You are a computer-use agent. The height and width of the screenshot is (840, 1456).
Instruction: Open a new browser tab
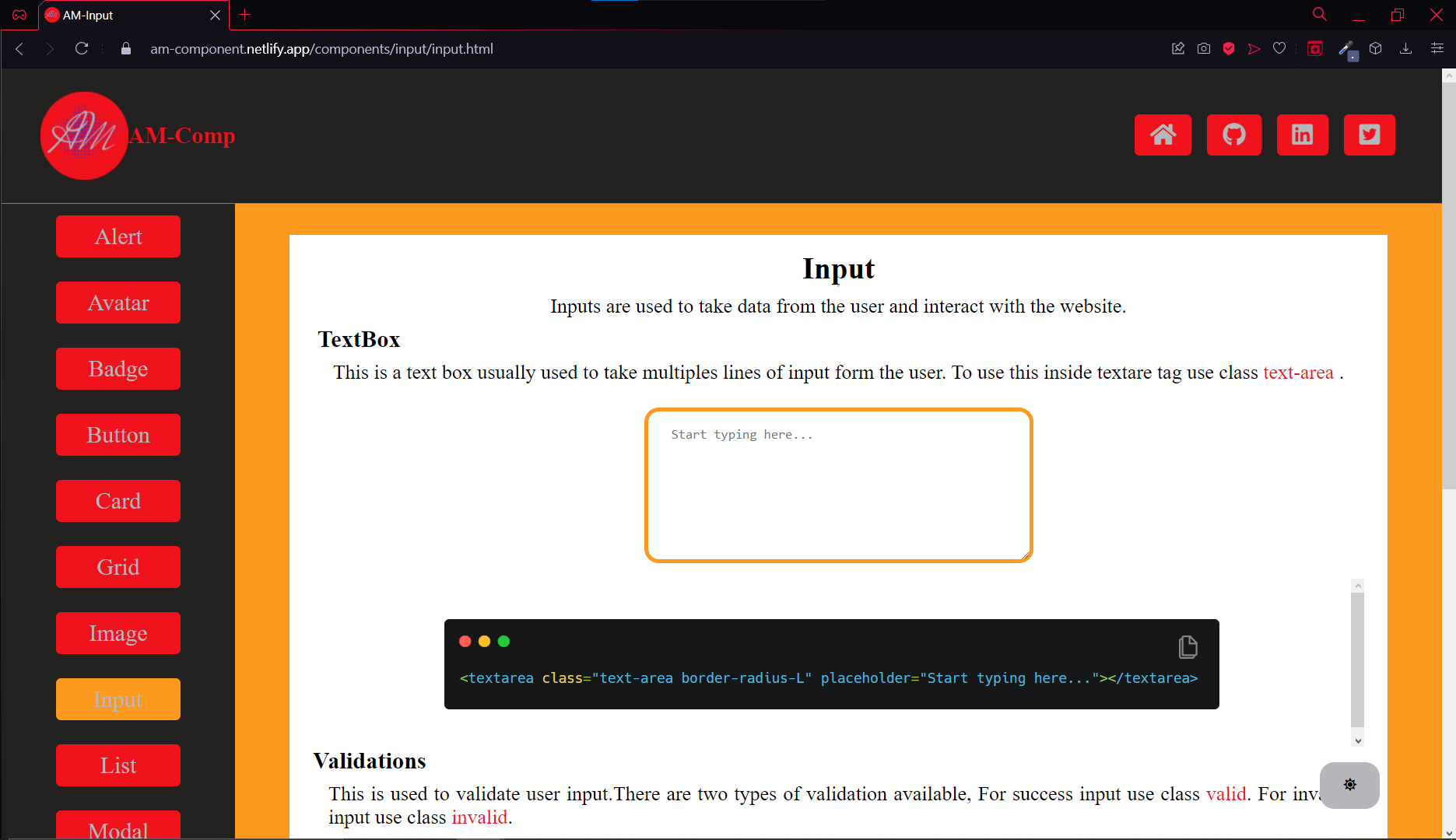(x=244, y=15)
